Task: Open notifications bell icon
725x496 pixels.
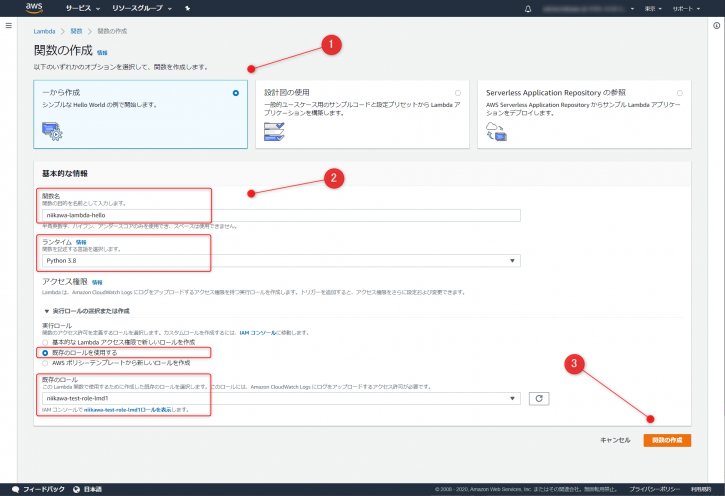Action: pos(528,9)
